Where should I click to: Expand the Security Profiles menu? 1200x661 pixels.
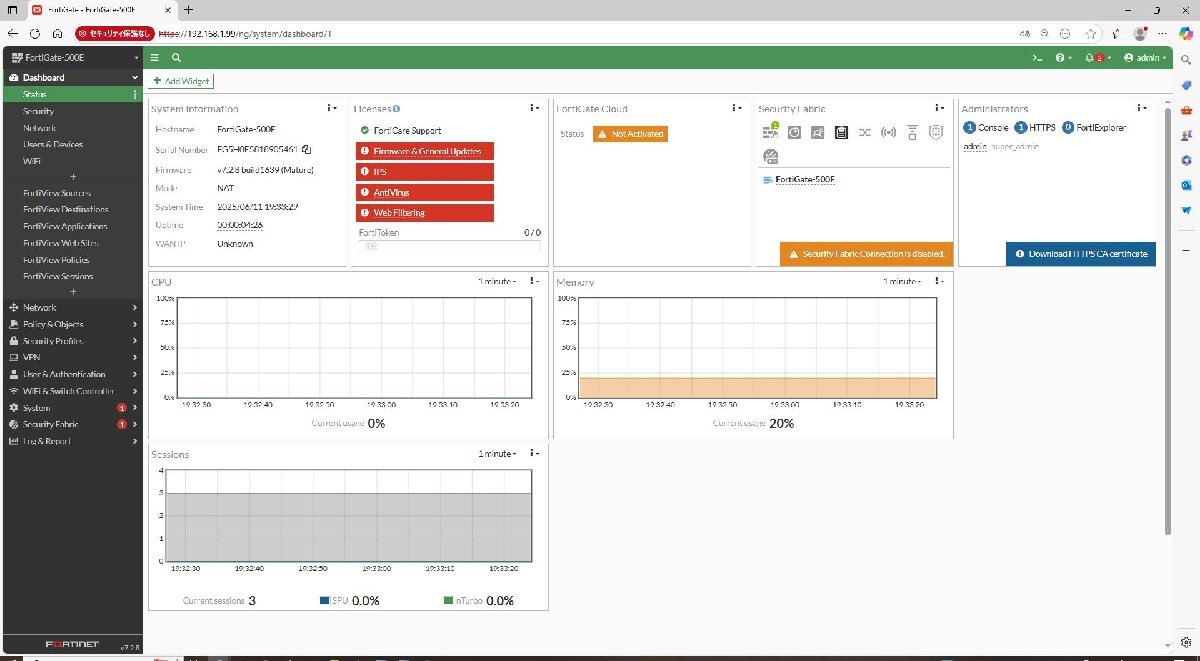pos(72,341)
